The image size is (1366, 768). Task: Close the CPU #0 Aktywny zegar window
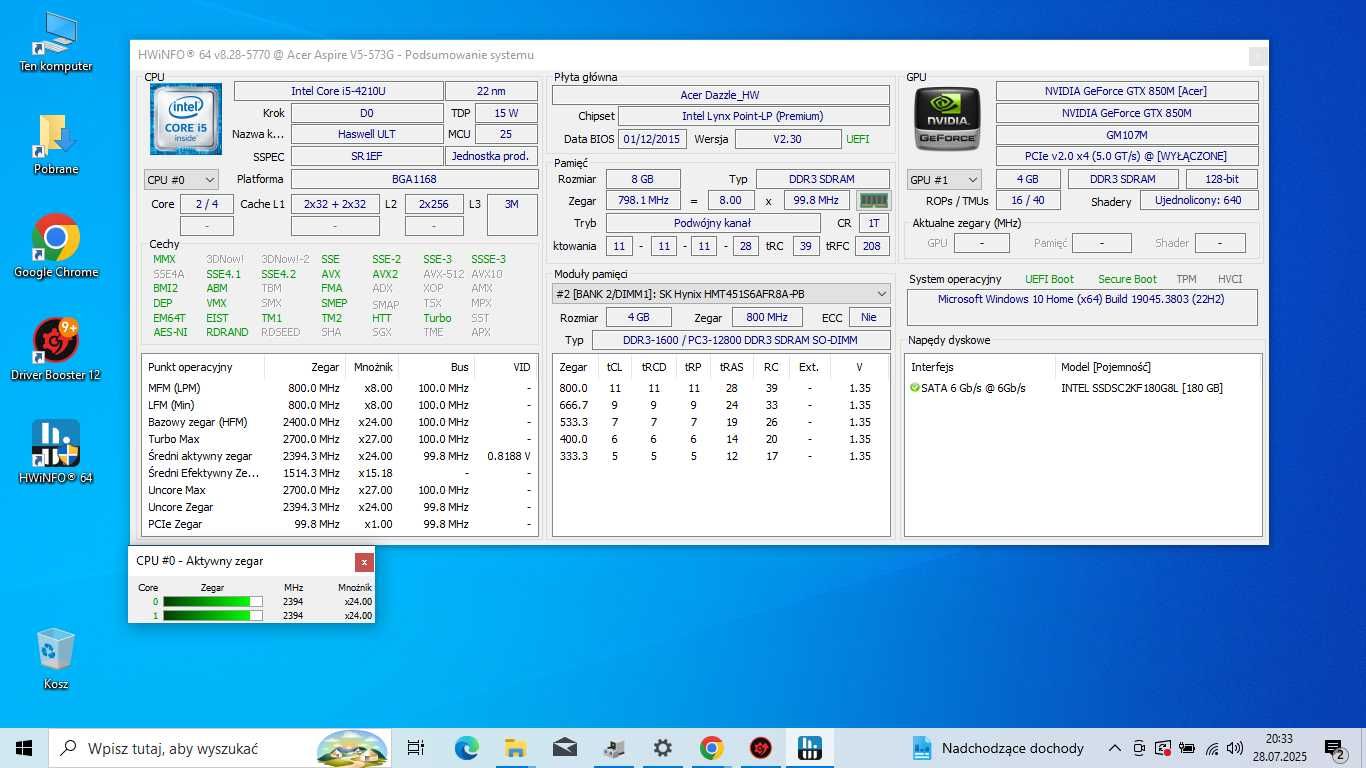point(365,562)
